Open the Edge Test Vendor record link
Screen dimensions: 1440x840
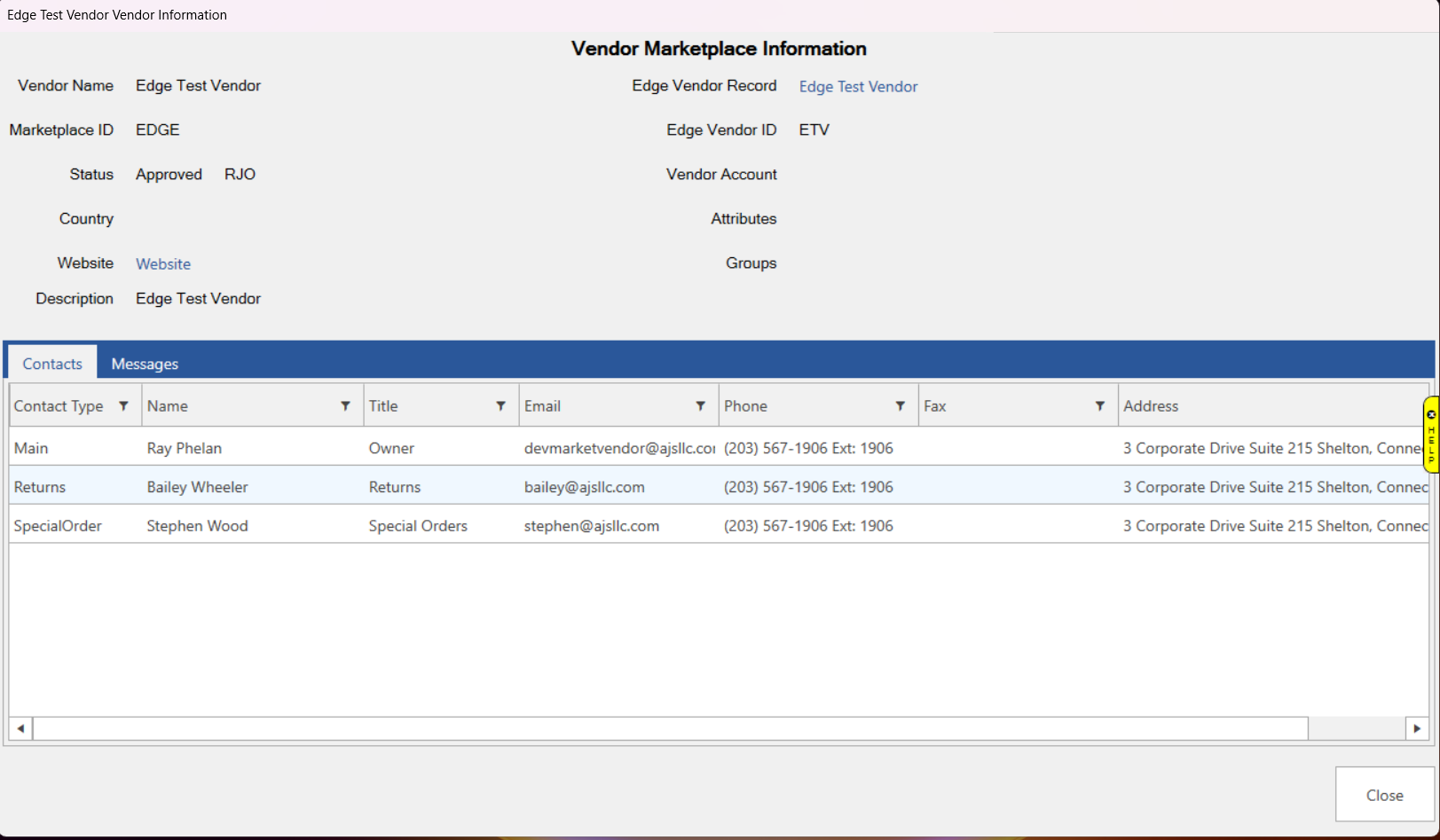[858, 87]
